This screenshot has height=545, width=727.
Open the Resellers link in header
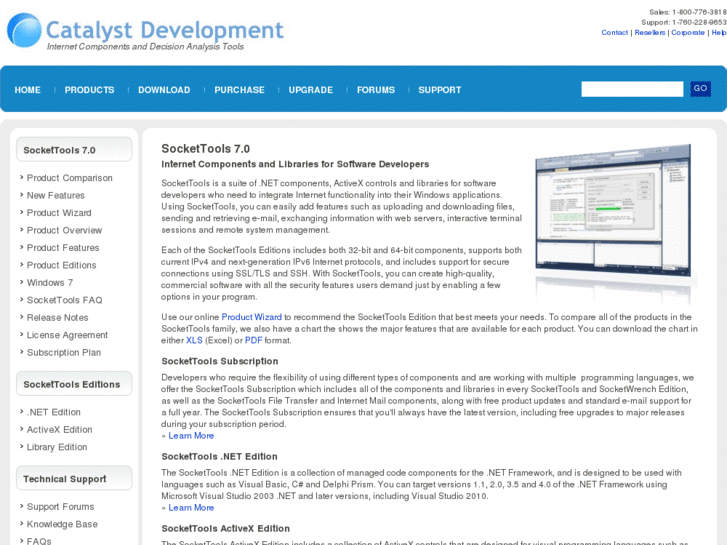tap(650, 32)
